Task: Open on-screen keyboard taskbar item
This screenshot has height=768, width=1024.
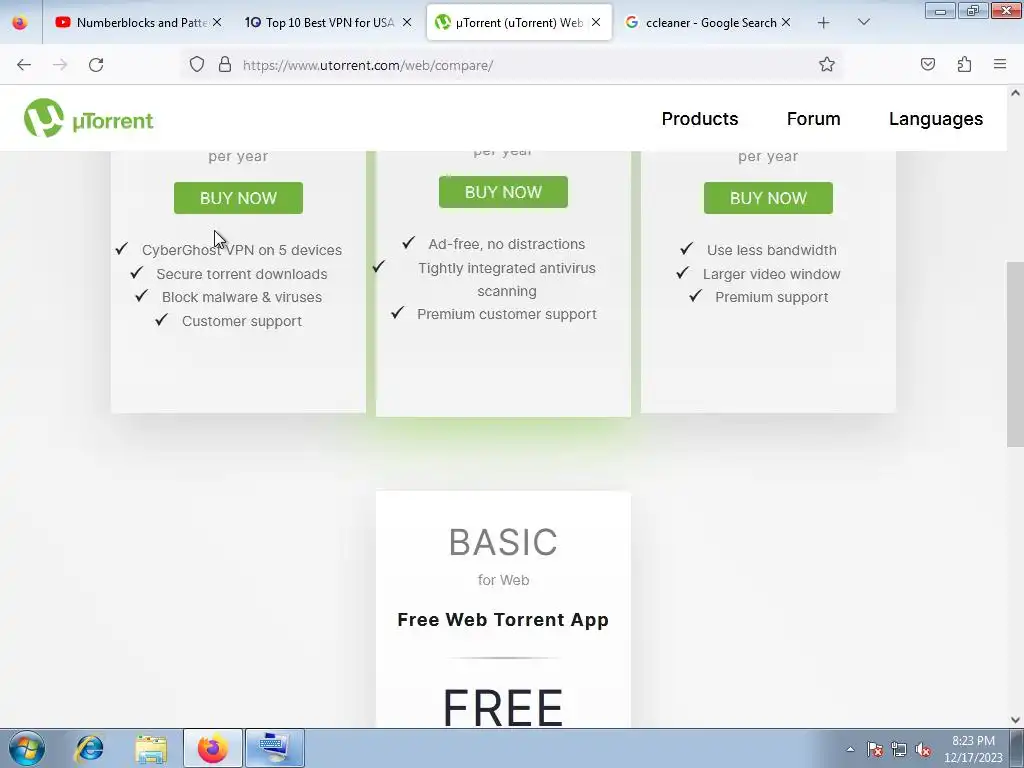Action: click(x=274, y=748)
